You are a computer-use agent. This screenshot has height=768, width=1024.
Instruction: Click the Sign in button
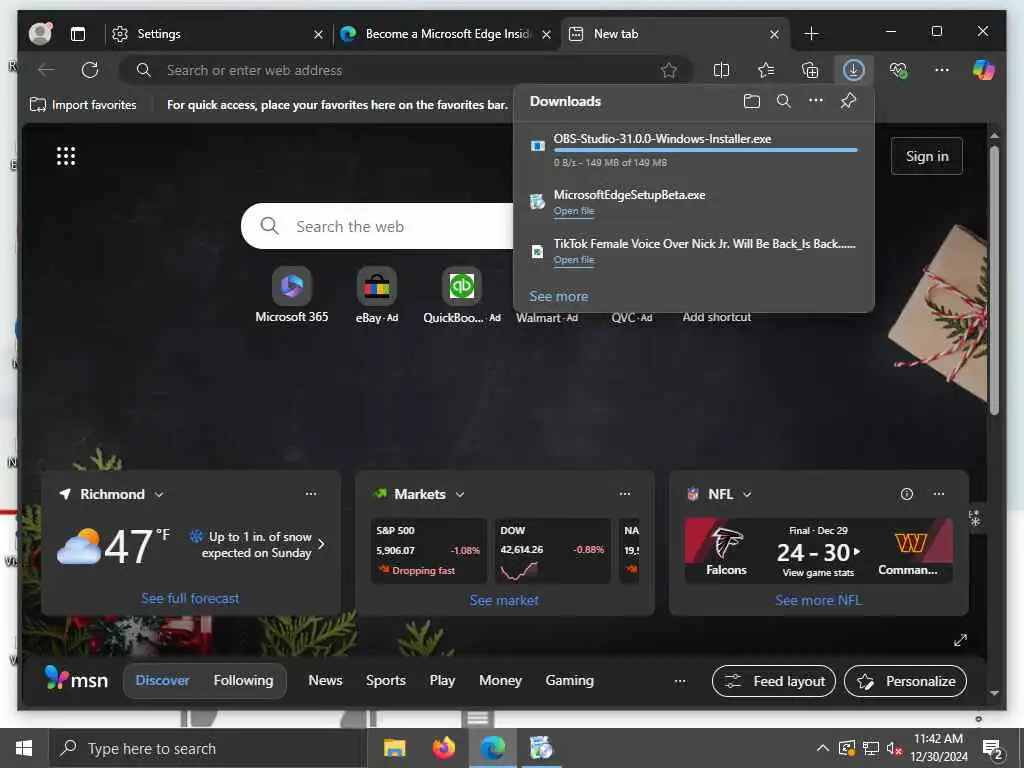point(927,156)
